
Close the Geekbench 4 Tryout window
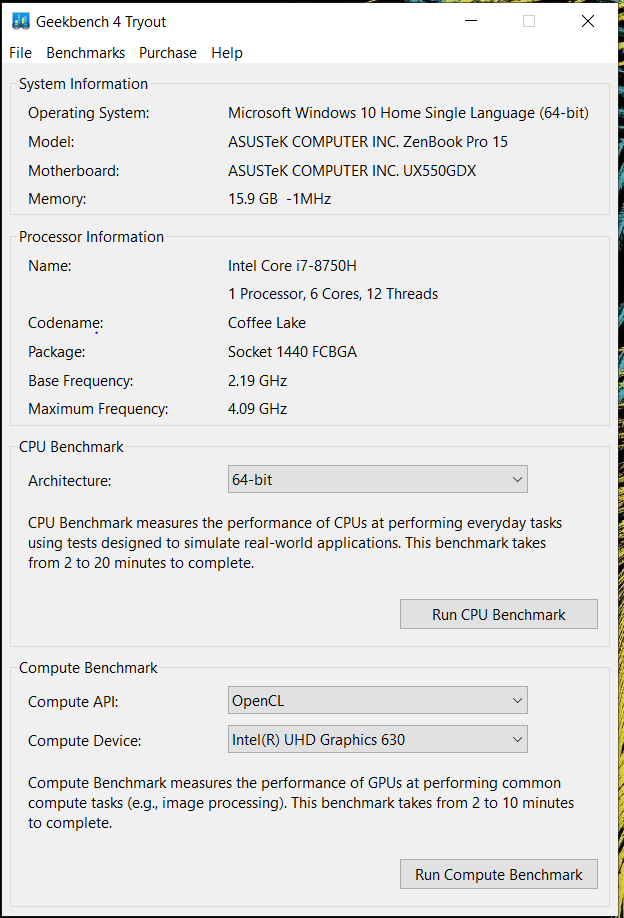pyautogui.click(x=588, y=21)
